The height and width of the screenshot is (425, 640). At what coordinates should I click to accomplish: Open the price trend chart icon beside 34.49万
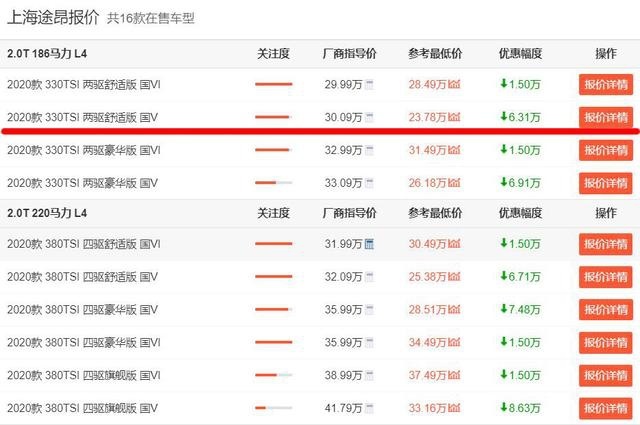[454, 342]
